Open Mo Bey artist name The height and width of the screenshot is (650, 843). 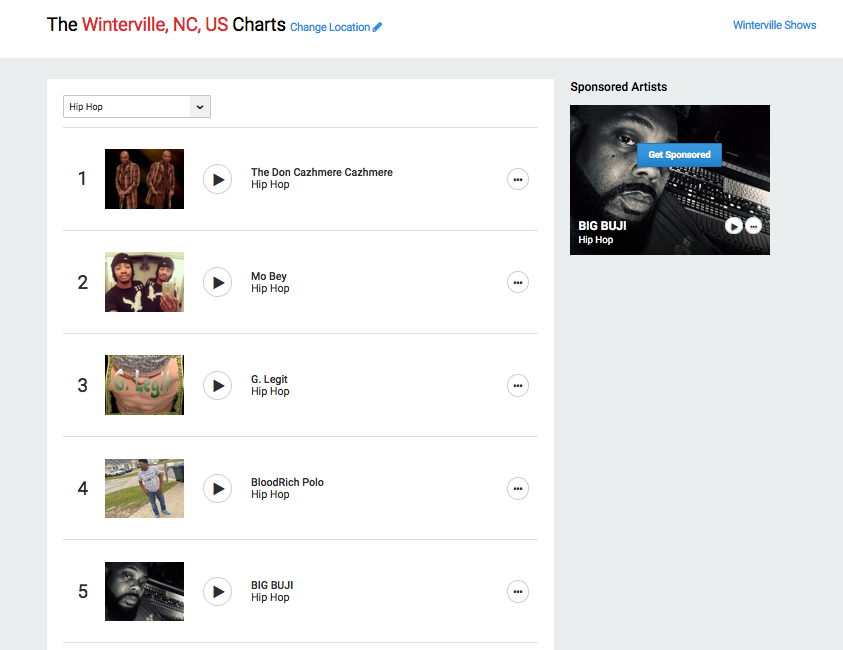click(269, 276)
